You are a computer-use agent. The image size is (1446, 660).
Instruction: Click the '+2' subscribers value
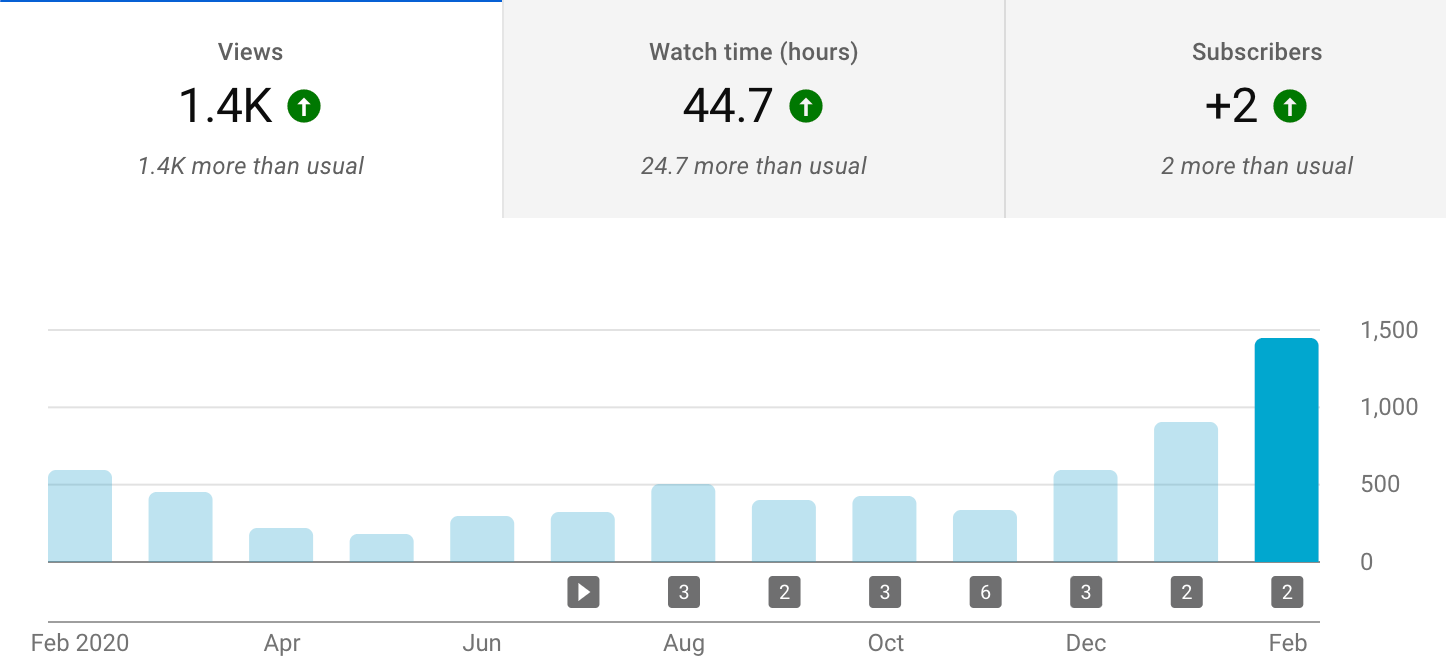[x=1231, y=106]
